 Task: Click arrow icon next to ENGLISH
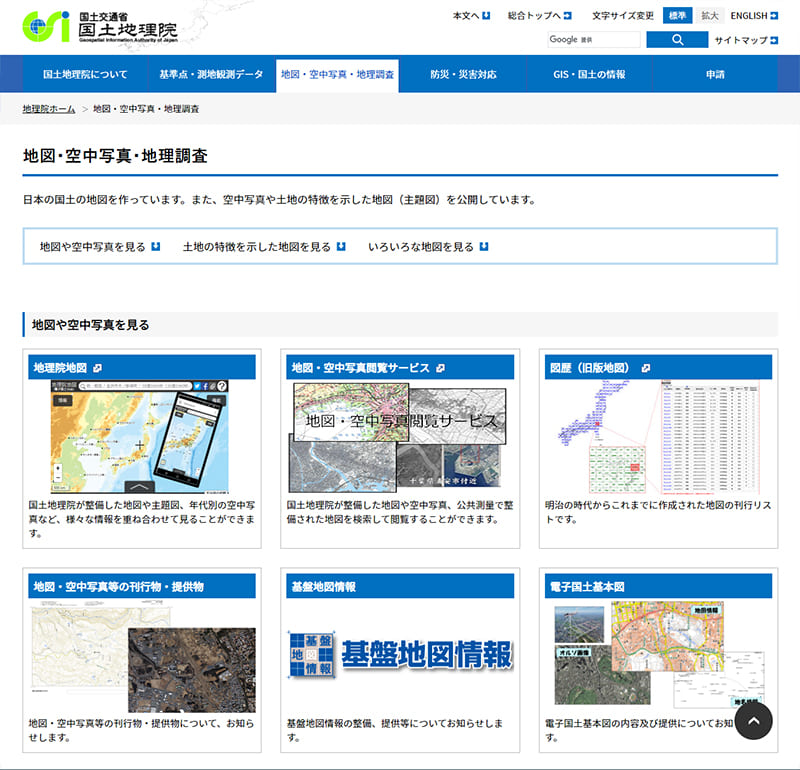[x=774, y=16]
